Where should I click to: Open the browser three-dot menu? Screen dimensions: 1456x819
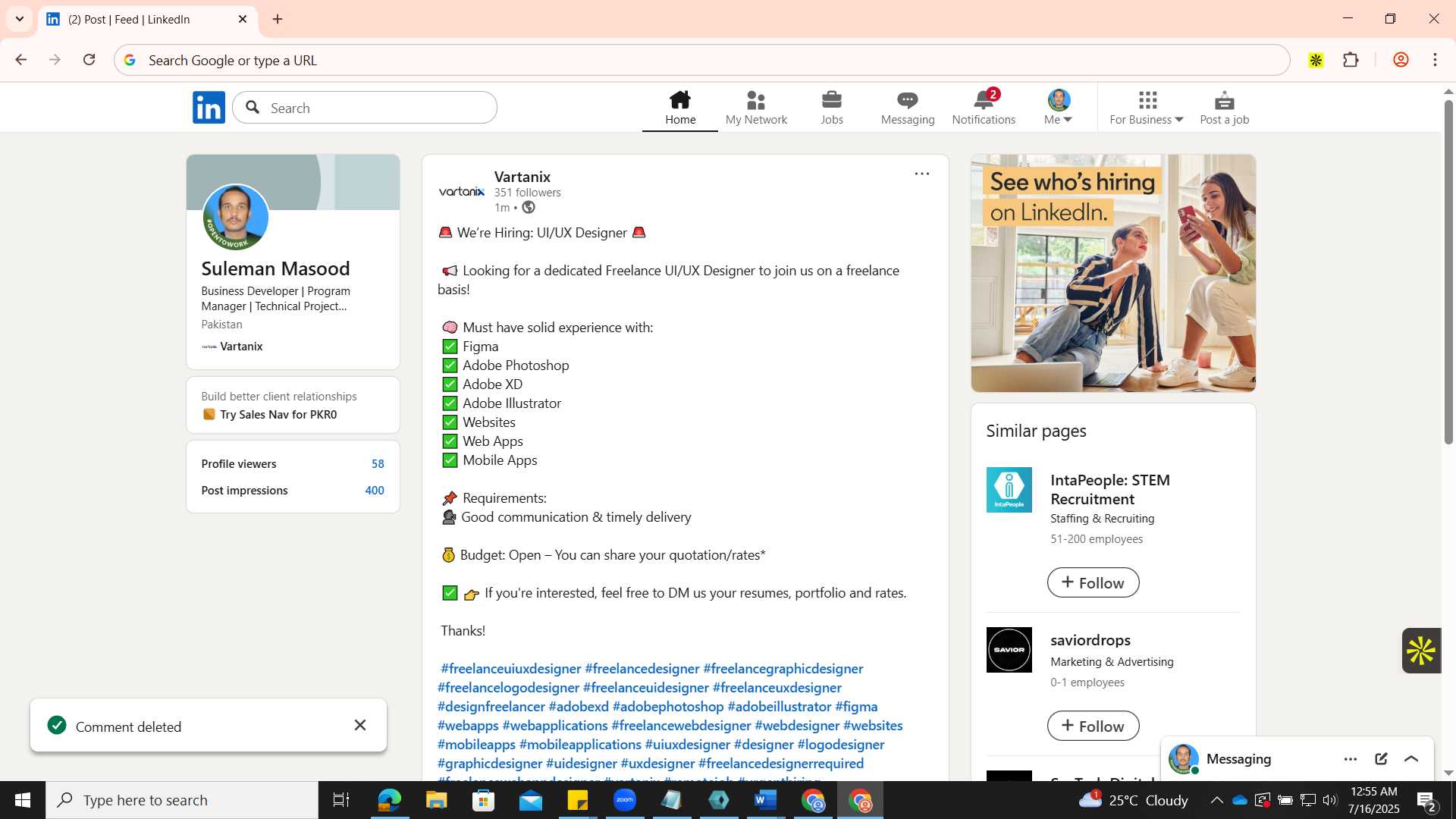1435,60
